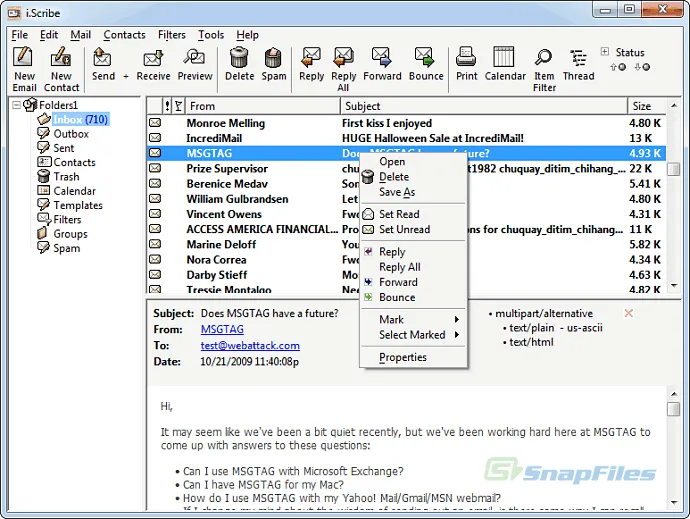
Task: Select the IncrediMail Halloween Sale message
Action: [x=406, y=138]
